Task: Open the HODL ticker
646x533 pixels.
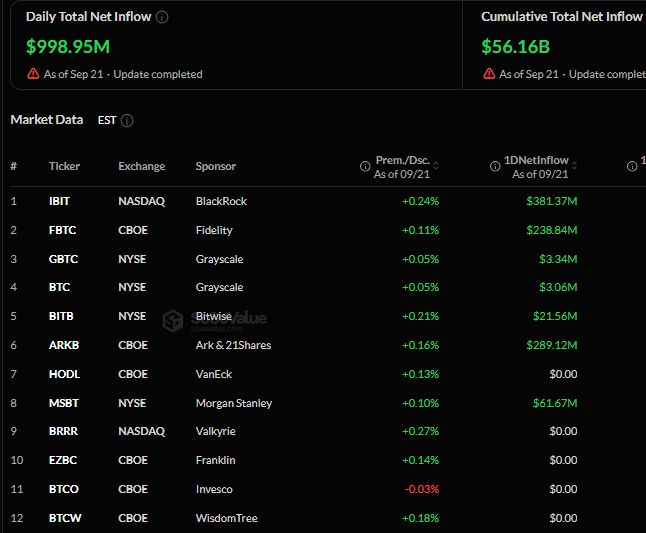Action: [64, 374]
